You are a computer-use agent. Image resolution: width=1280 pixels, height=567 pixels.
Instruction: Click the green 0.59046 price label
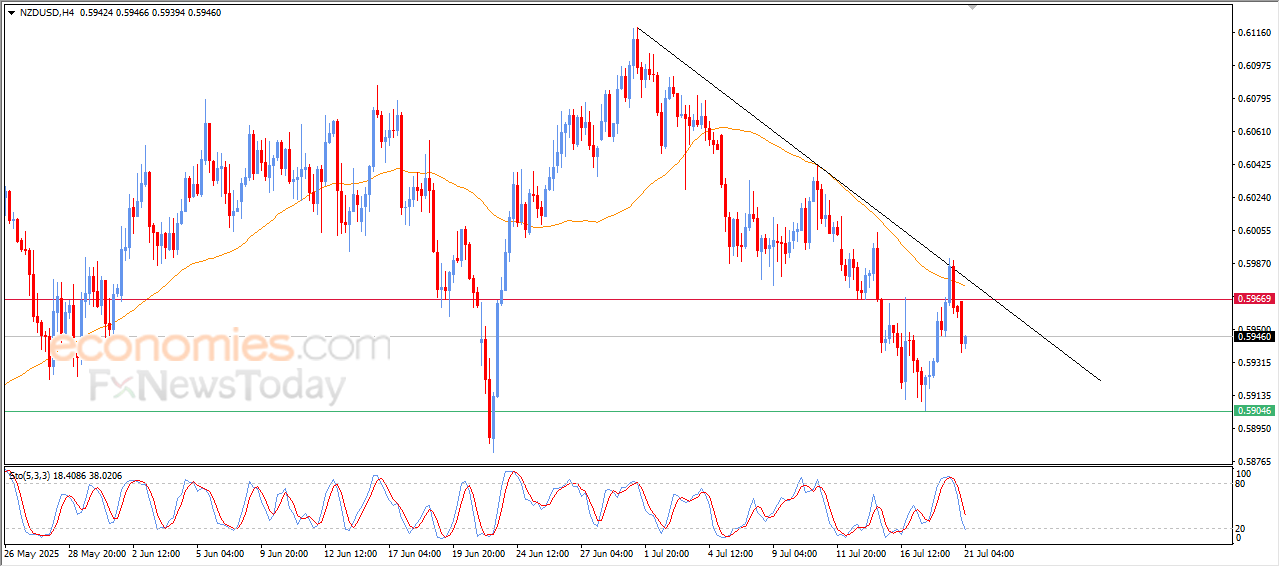pos(1253,411)
